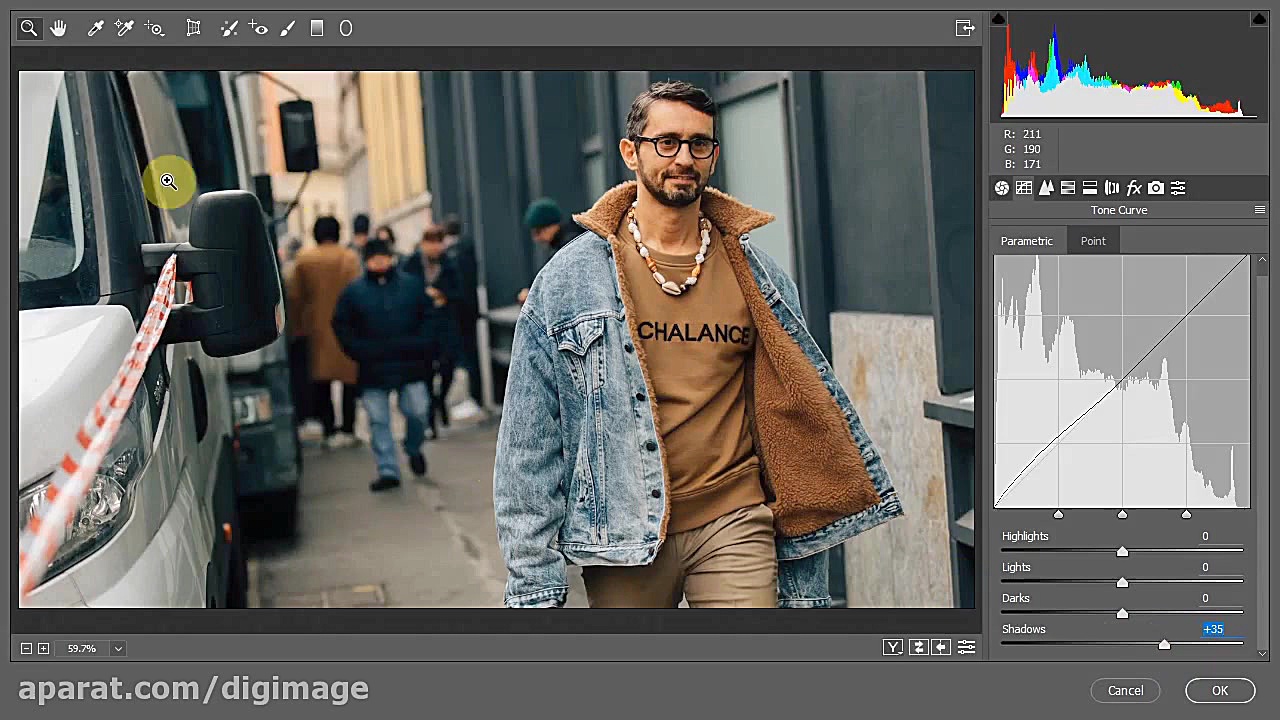This screenshot has width=1280, height=720.
Task: Select the Spot Removal tool
Action: click(x=229, y=29)
